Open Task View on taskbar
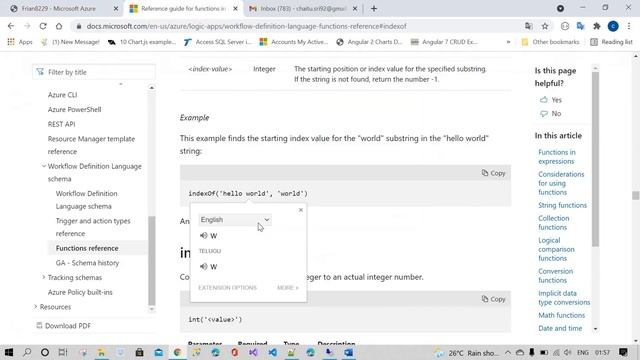This screenshot has height=360, width=640. [62, 352]
